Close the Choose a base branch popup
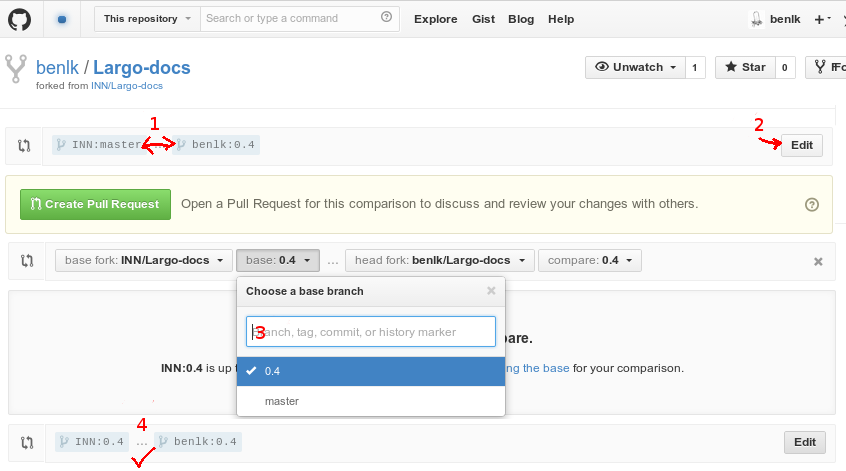Viewport: 846px width, 471px height. coord(491,290)
